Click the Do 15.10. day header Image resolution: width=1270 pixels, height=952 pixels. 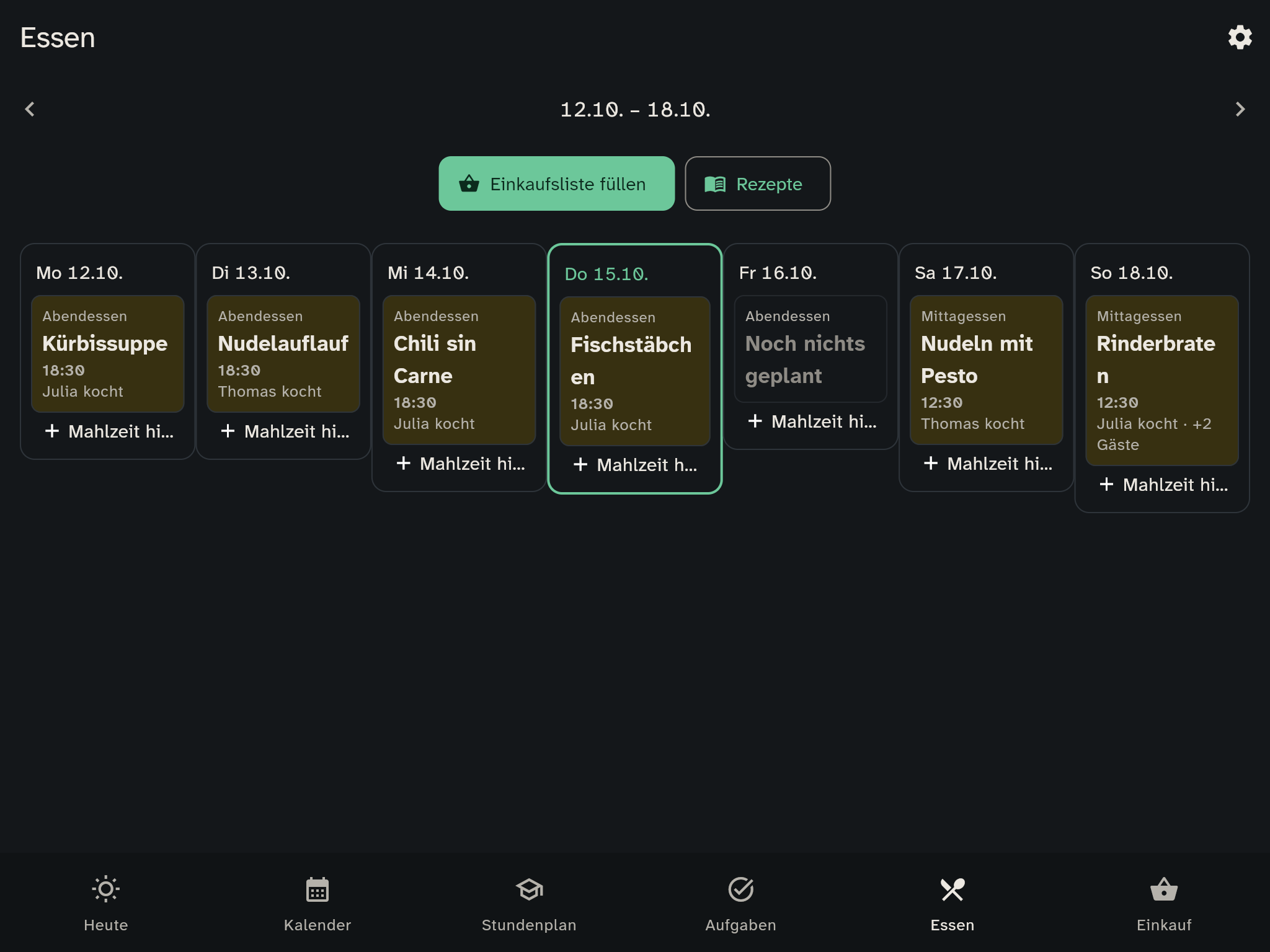(606, 274)
